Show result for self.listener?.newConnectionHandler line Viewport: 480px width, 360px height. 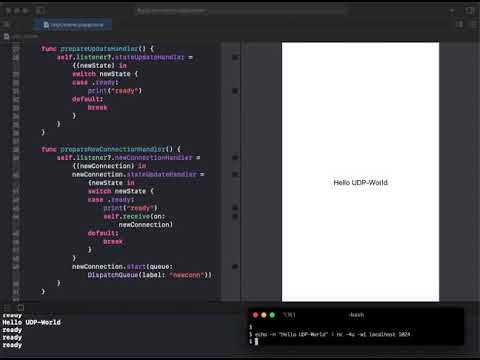click(235, 157)
